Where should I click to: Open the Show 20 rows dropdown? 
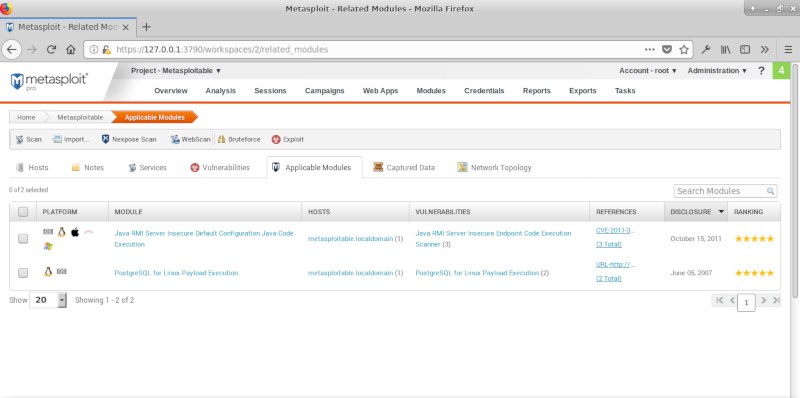[x=48, y=300]
